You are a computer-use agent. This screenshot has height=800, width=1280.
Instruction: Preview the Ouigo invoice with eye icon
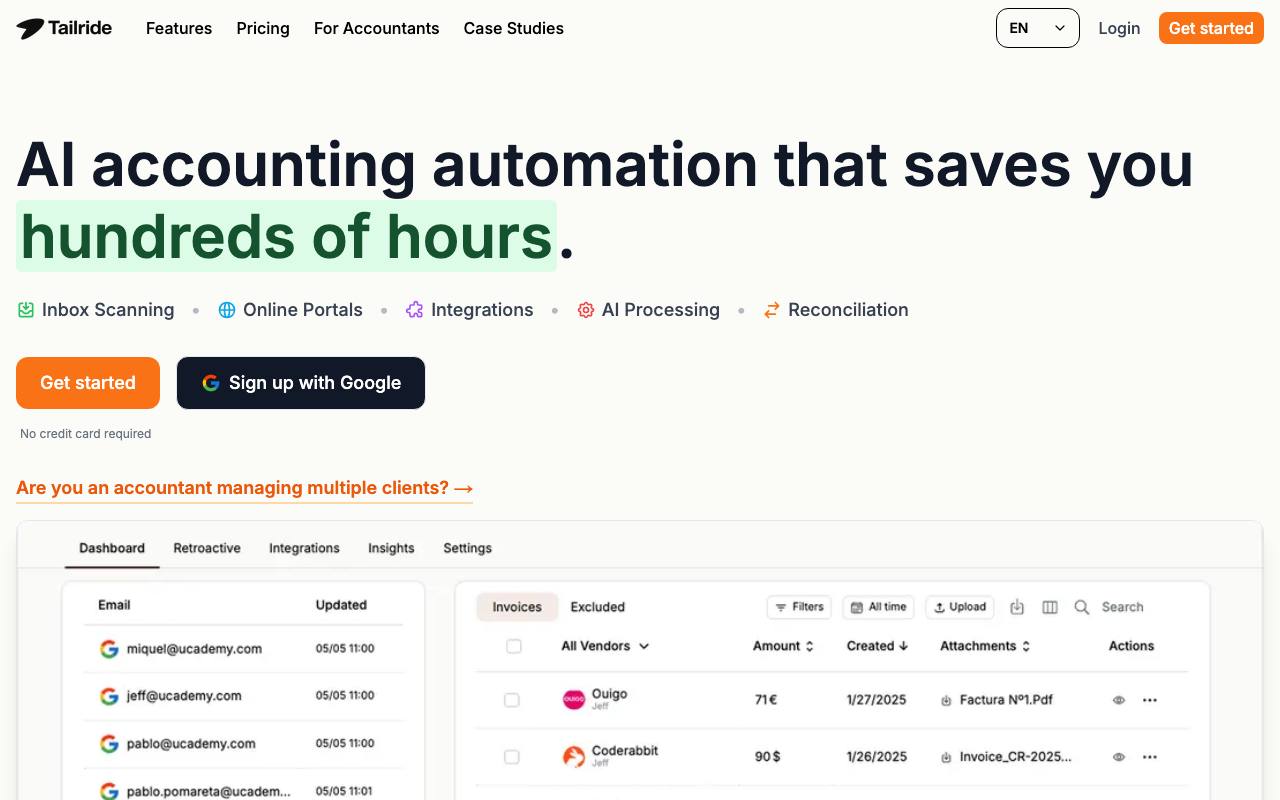pos(1119,700)
